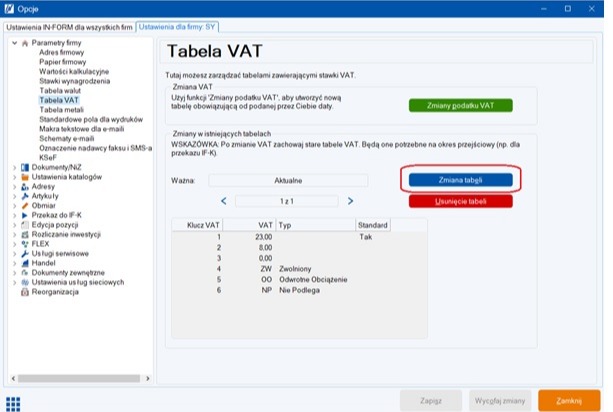Image resolution: width=613 pixels, height=412 pixels.
Task: Click the FLEX icon in the tree
Action: (x=25, y=244)
